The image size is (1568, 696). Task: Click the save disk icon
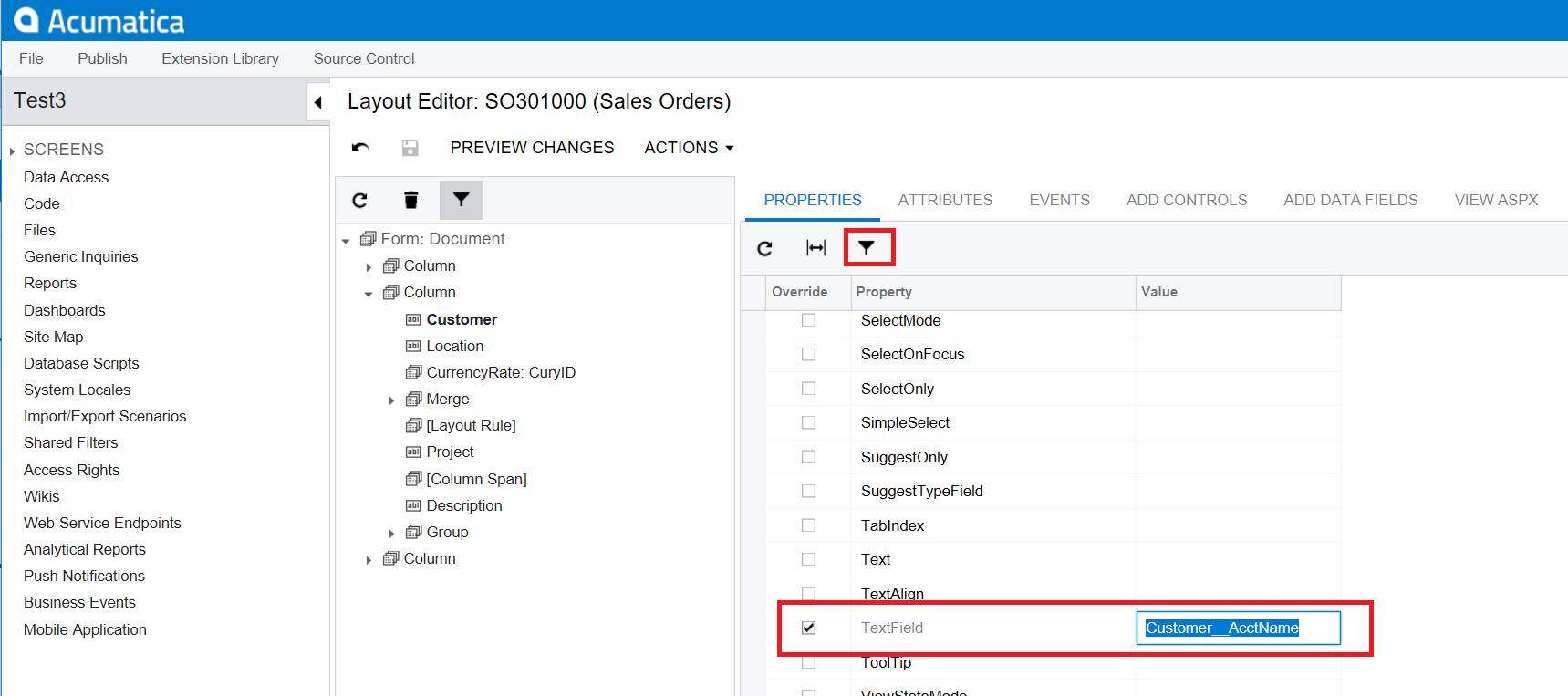[410, 148]
